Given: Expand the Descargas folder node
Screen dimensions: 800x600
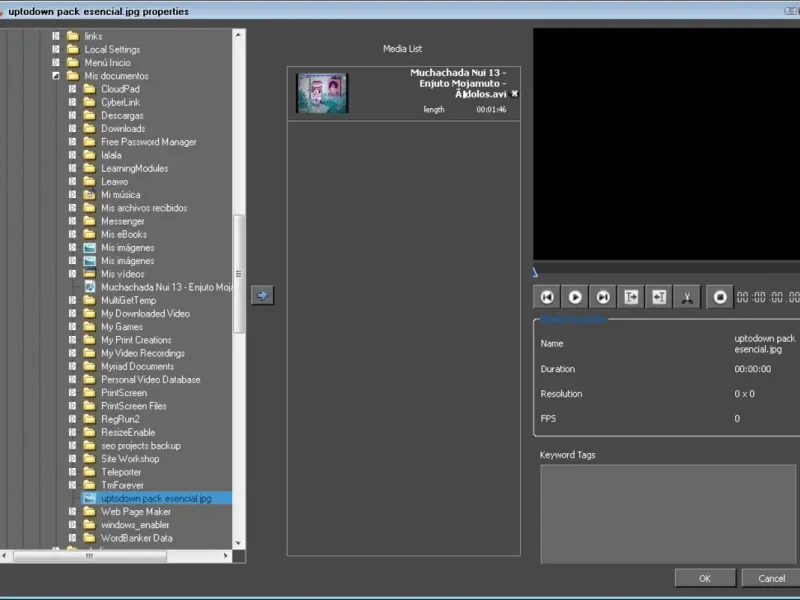Looking at the screenshot, I should point(72,116).
